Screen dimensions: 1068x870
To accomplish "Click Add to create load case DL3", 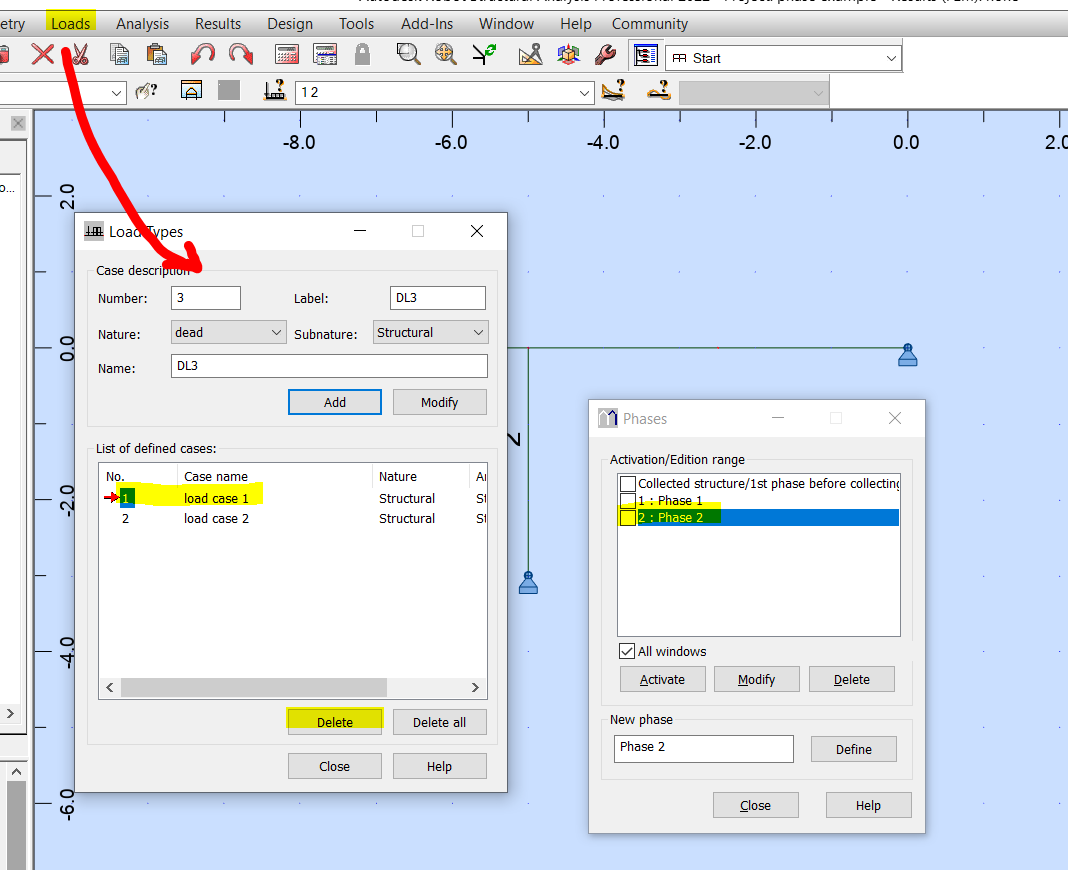I will coord(334,401).
